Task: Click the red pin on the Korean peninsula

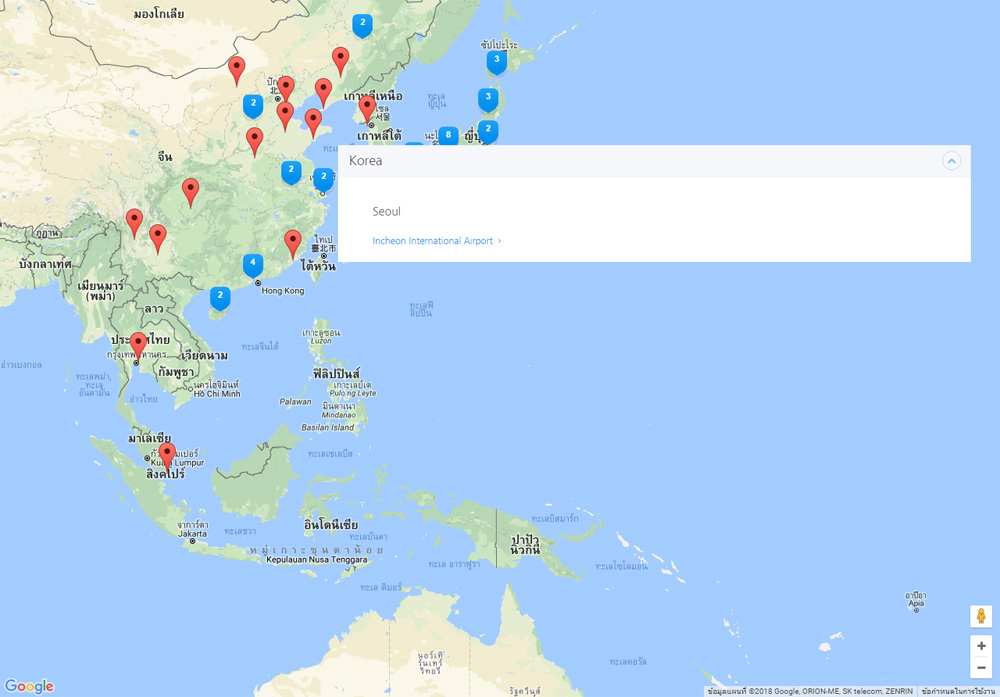Action: 367,106
